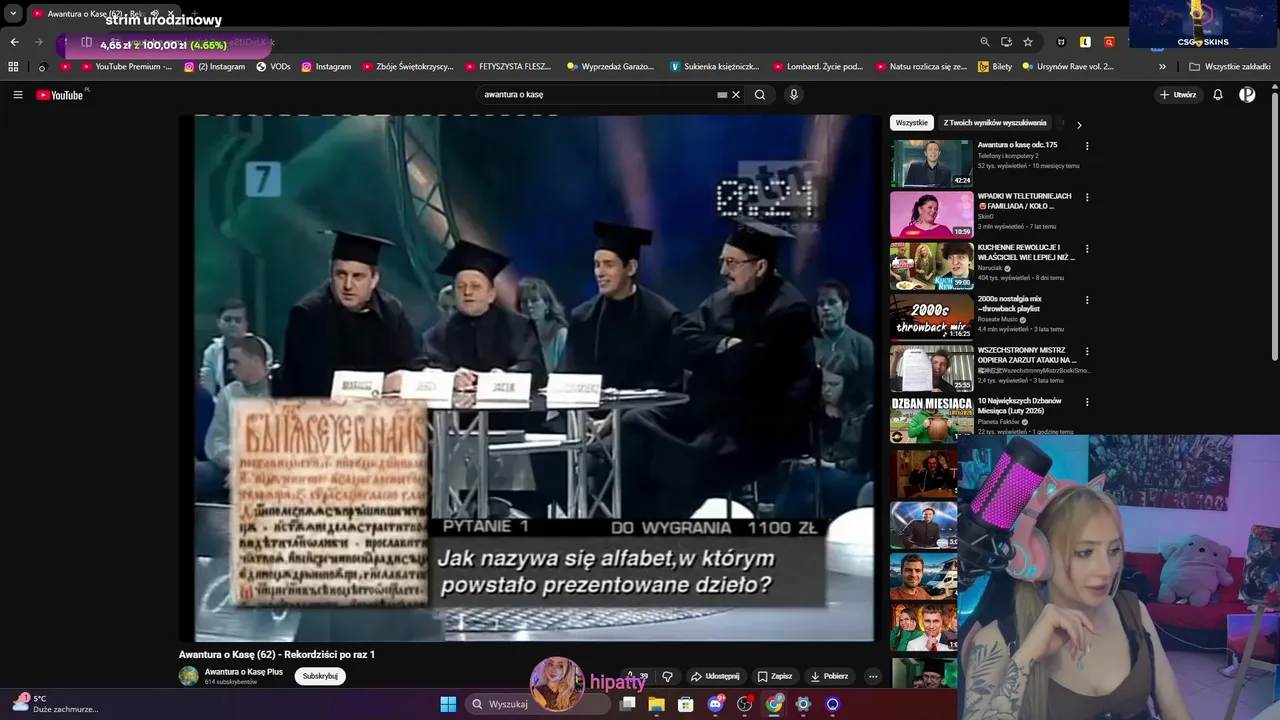Clear the YouTube search query
The width and height of the screenshot is (1280, 720).
tap(736, 95)
